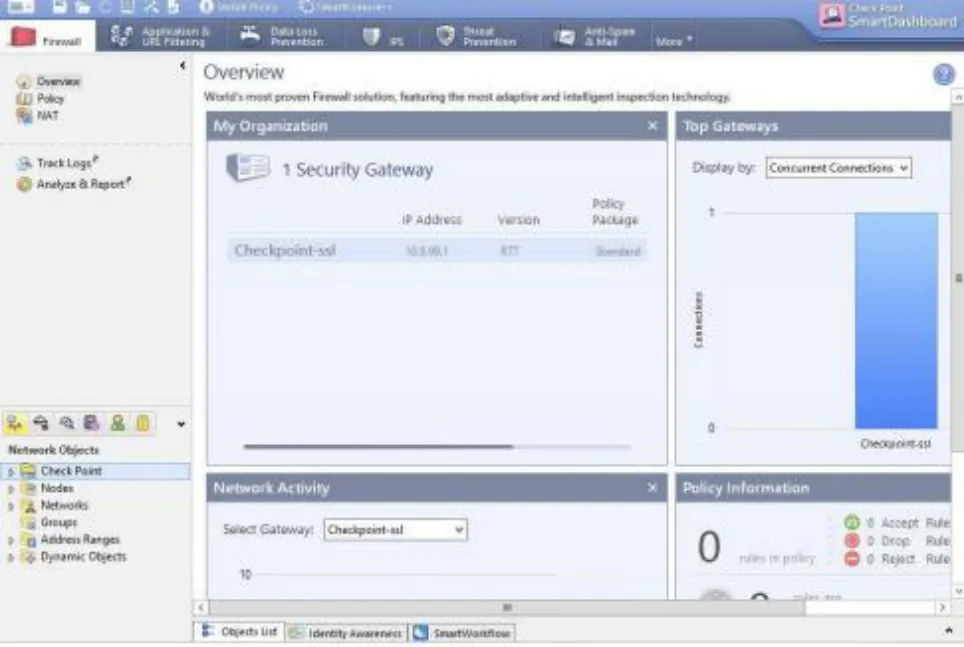Expand the Check Point tree node
The height and width of the screenshot is (647, 964).
(10, 472)
